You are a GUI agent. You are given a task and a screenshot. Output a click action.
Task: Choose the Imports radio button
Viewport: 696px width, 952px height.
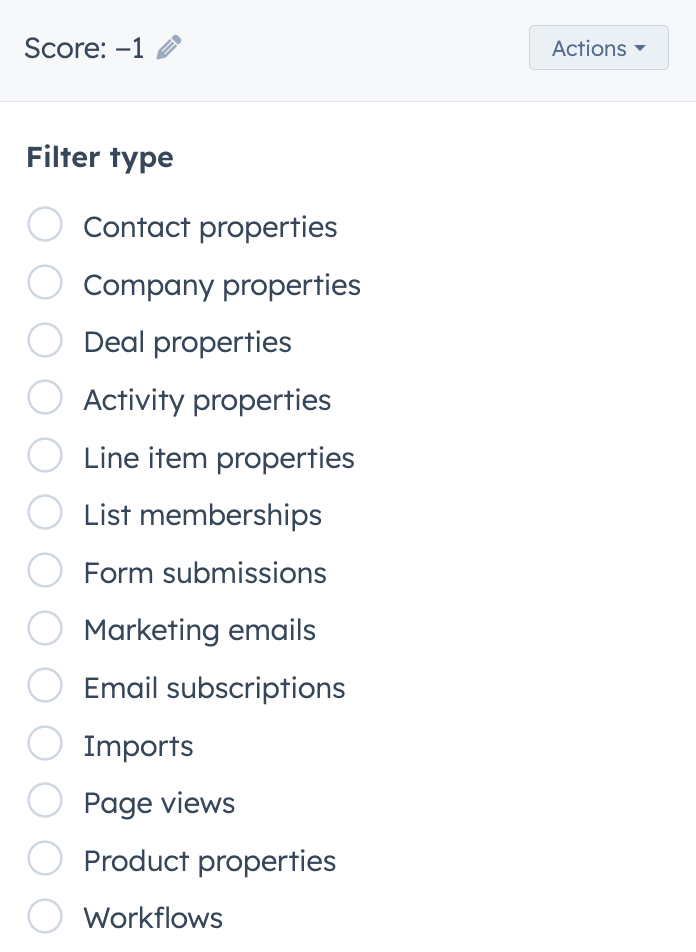[45, 745]
